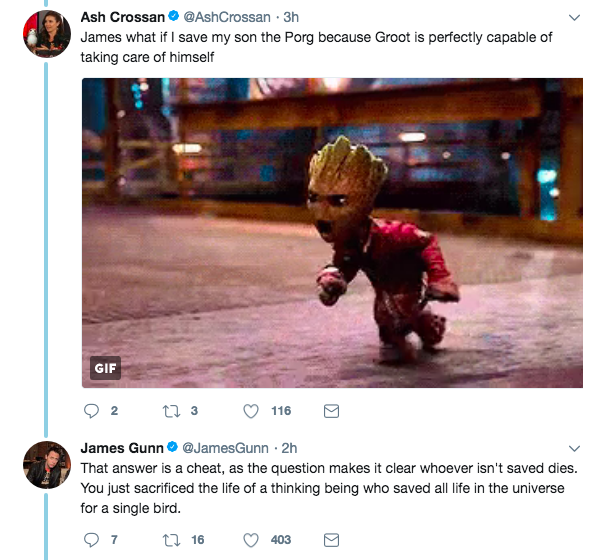The width and height of the screenshot is (606, 560).
Task: Retweet Ash Crossan's Groot tweet
Action: click(x=169, y=411)
